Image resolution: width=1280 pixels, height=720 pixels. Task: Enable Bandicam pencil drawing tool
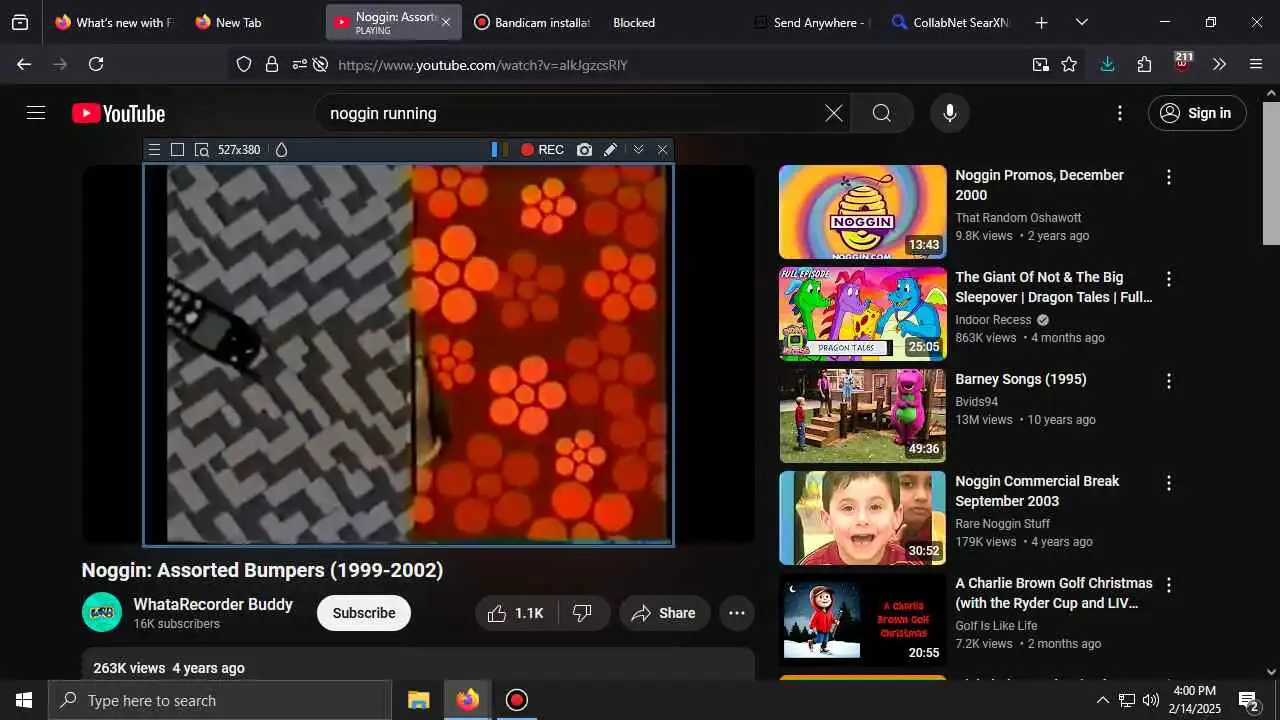(x=610, y=150)
